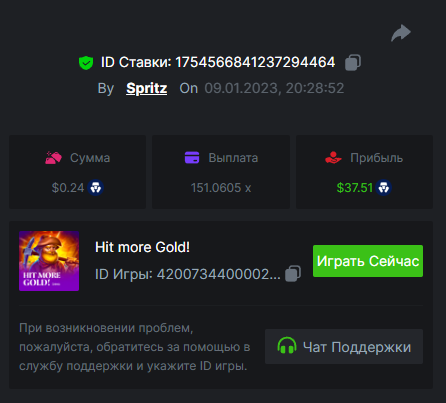Select the bet ID number text

point(255,62)
